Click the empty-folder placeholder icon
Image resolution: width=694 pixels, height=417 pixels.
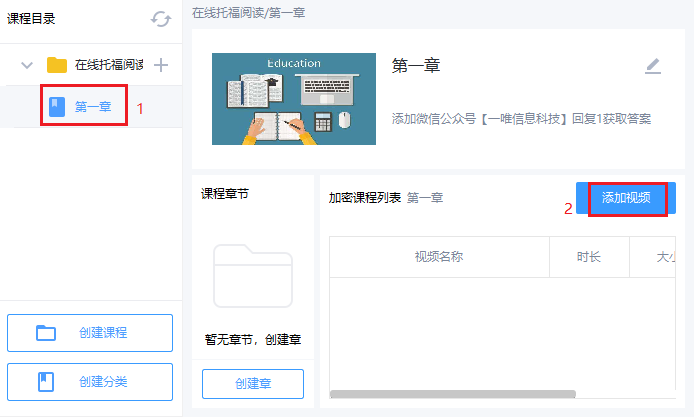click(253, 275)
